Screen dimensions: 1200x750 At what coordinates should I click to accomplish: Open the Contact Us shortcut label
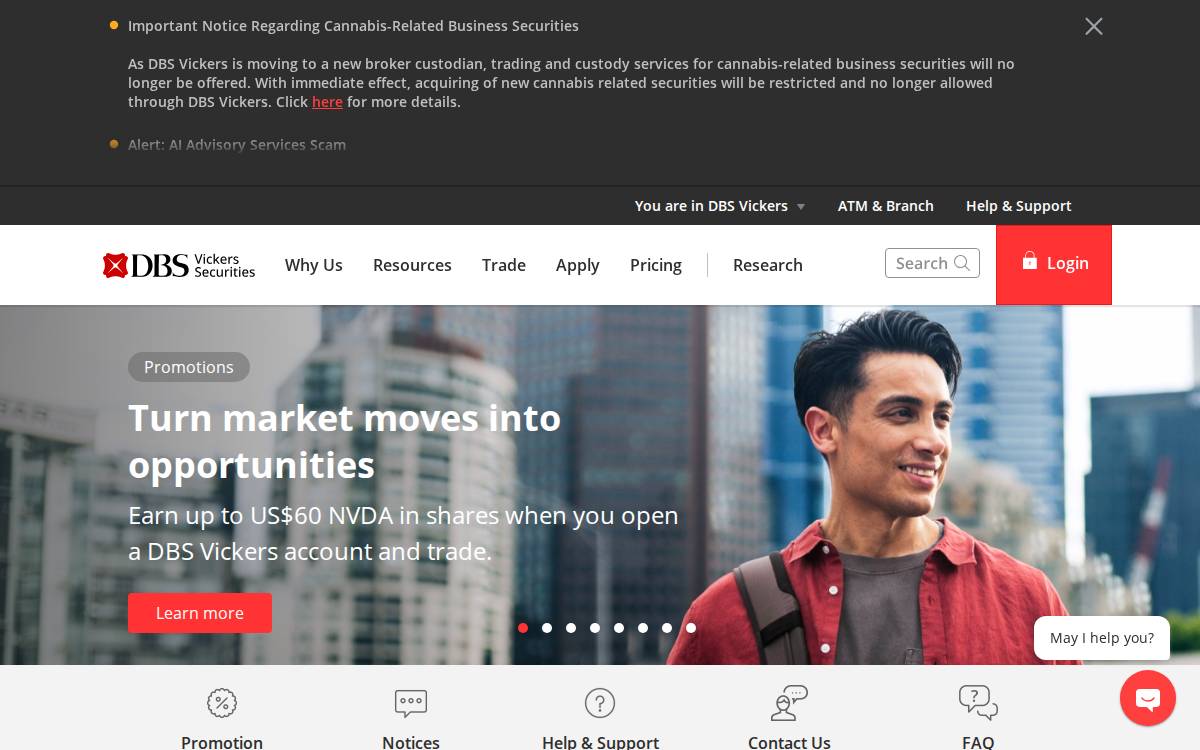tap(789, 742)
